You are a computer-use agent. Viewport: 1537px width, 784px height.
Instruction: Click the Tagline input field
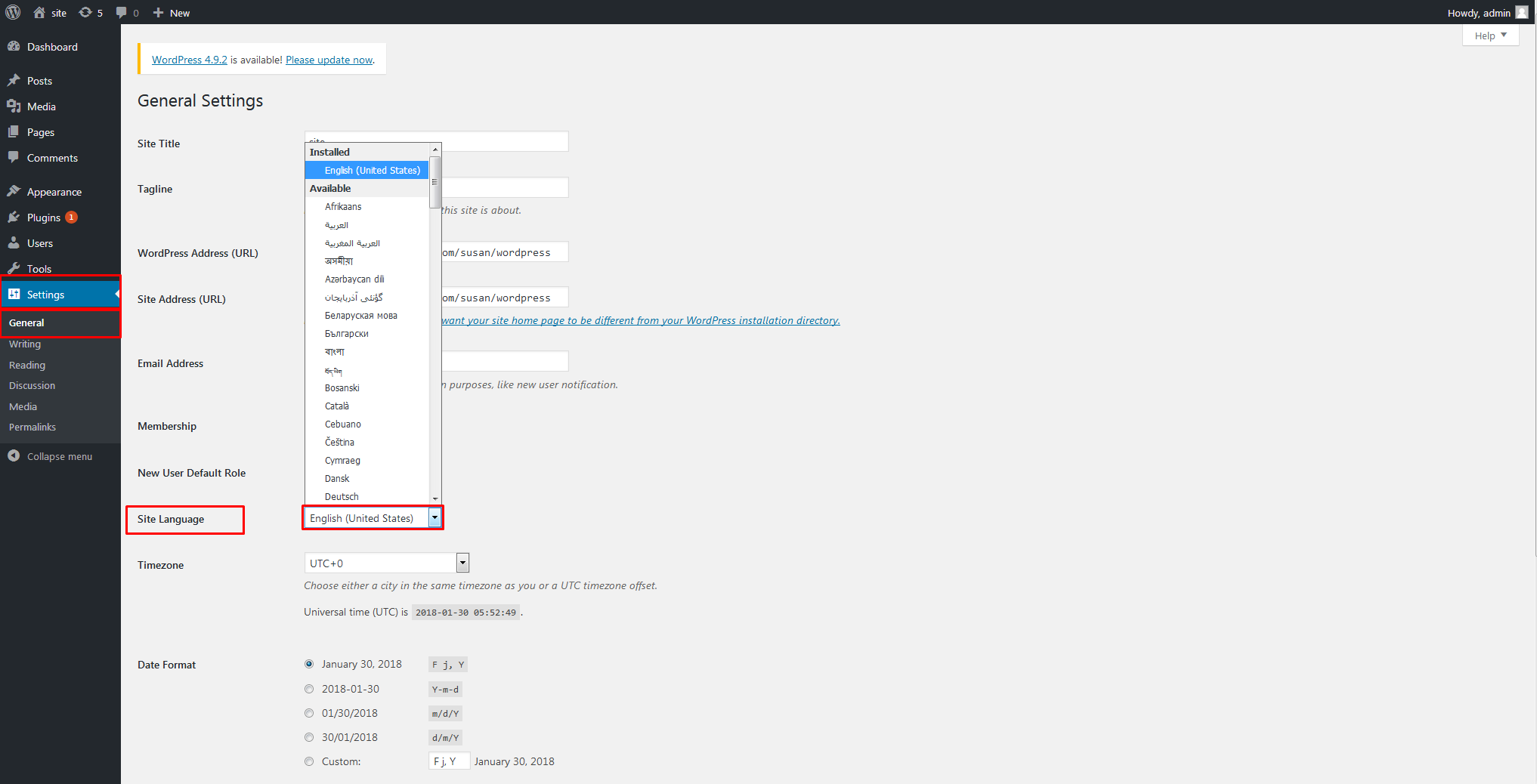[505, 187]
